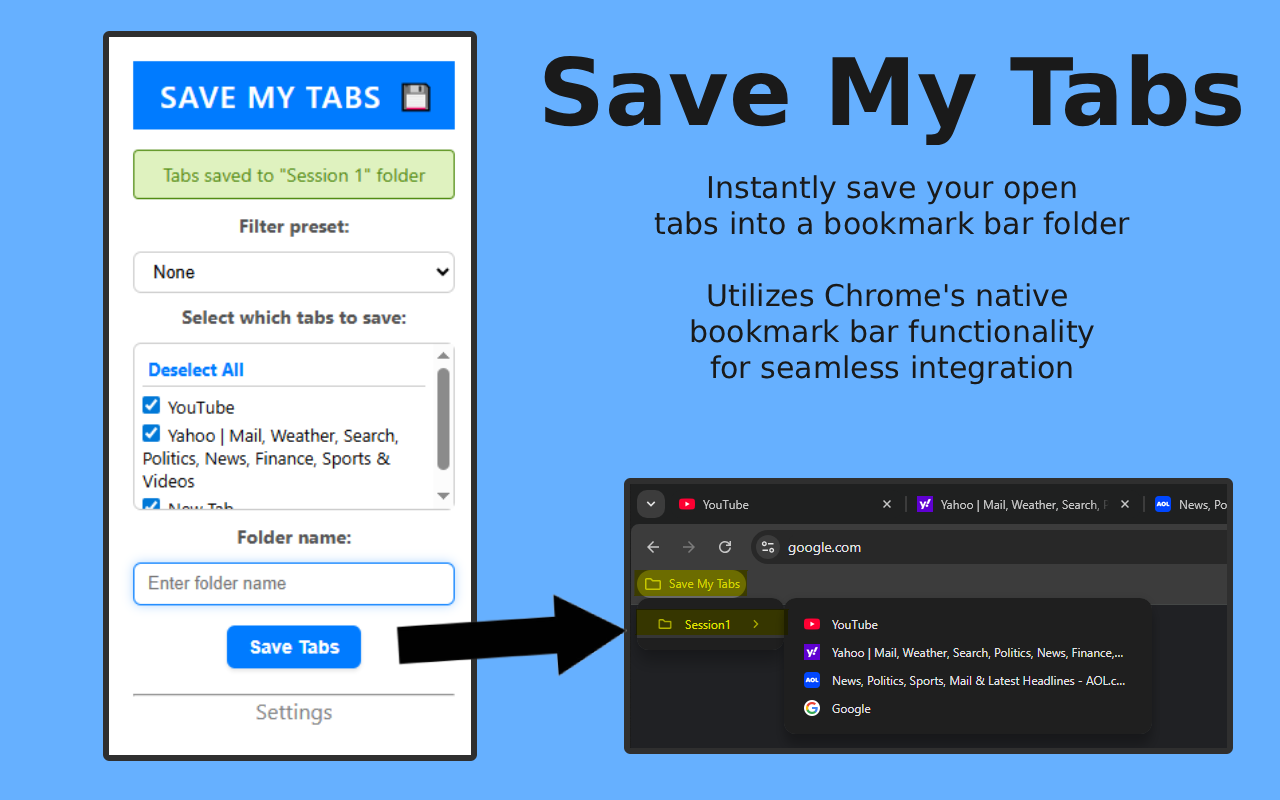Click the tab list scrollbar down arrow
This screenshot has height=800, width=1280.
click(x=443, y=496)
